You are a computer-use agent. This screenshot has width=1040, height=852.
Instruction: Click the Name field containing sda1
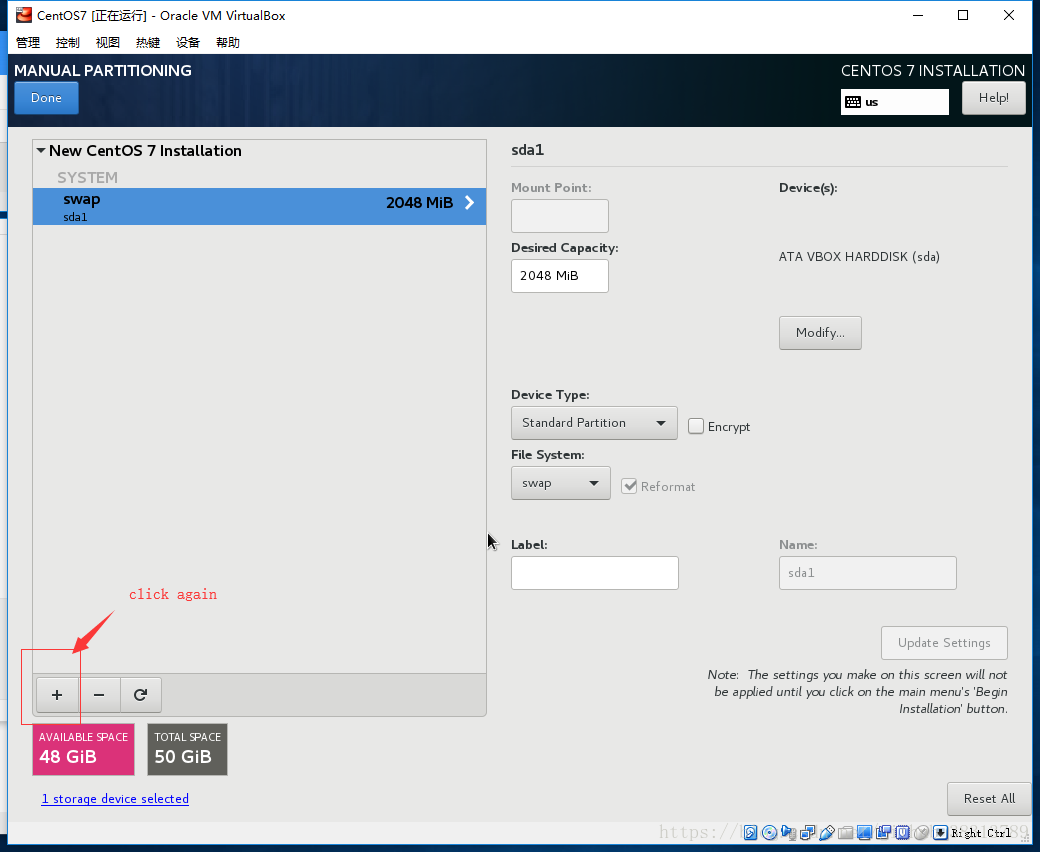click(868, 573)
